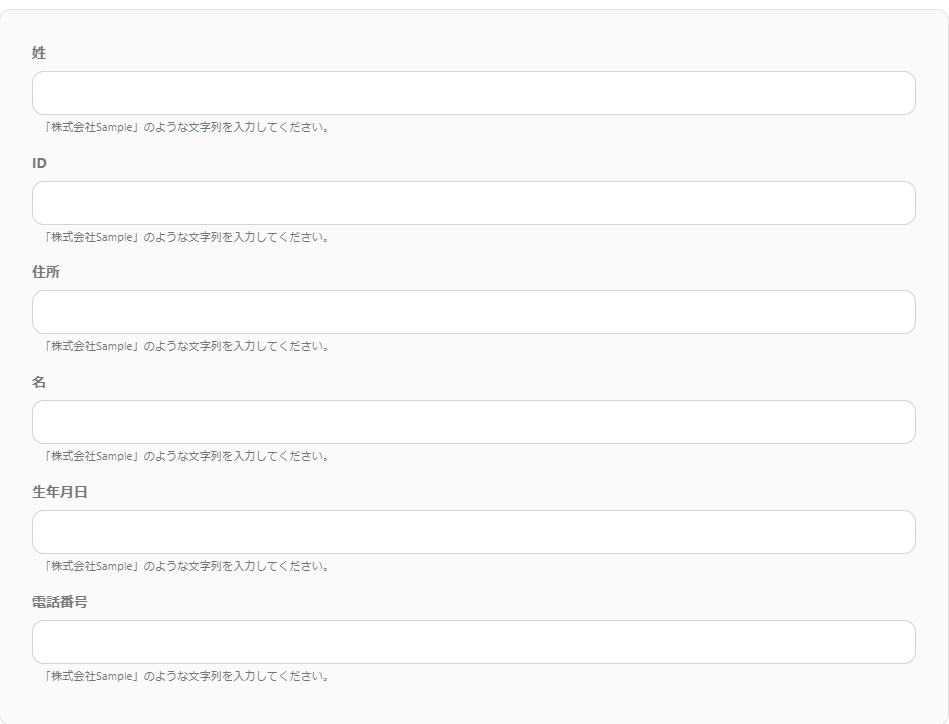
Task: Click hint text under the 姓 field
Action: click(187, 127)
